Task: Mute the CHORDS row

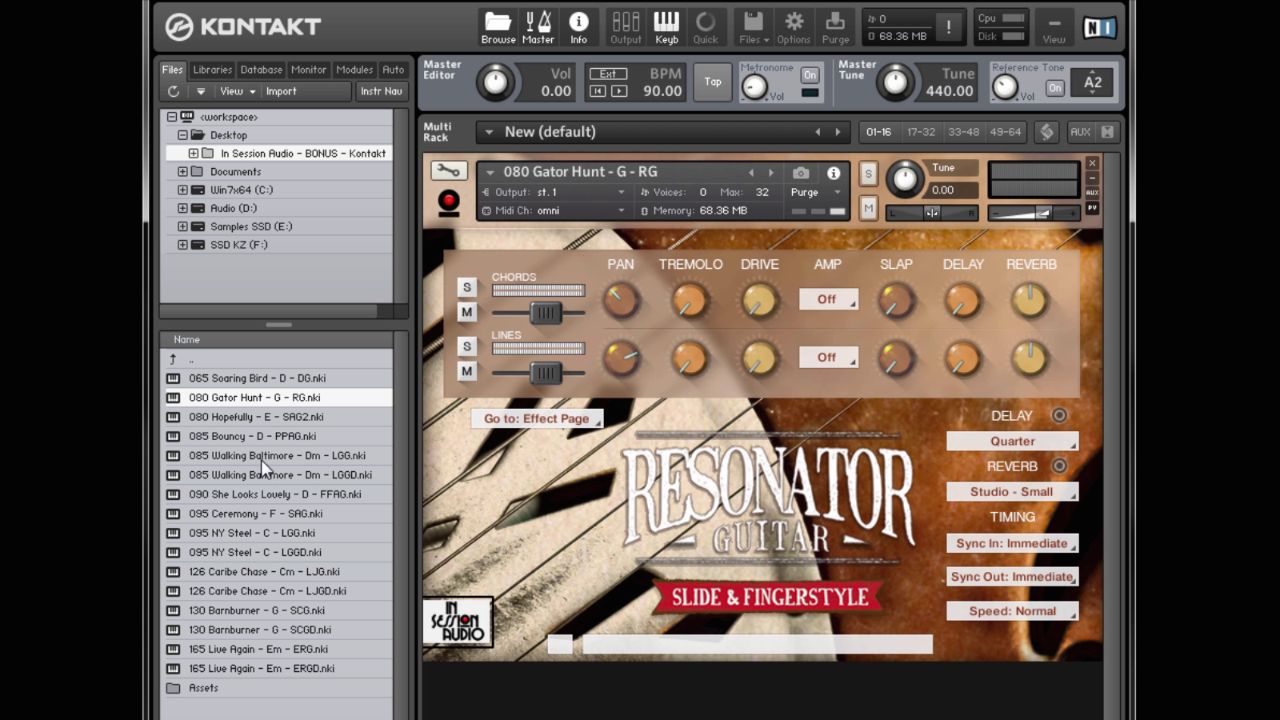Action: (x=466, y=313)
